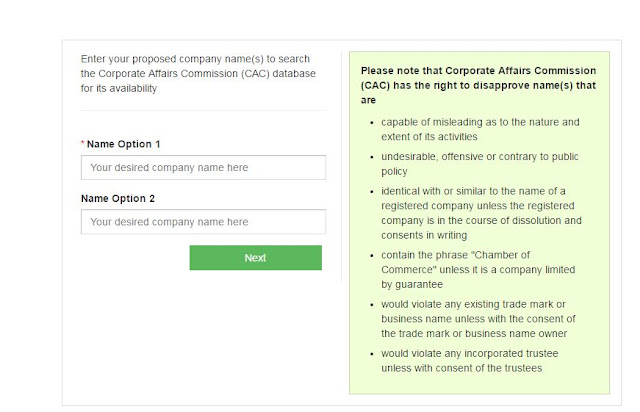Click the bold "Please note" notice heading

click(x=478, y=85)
